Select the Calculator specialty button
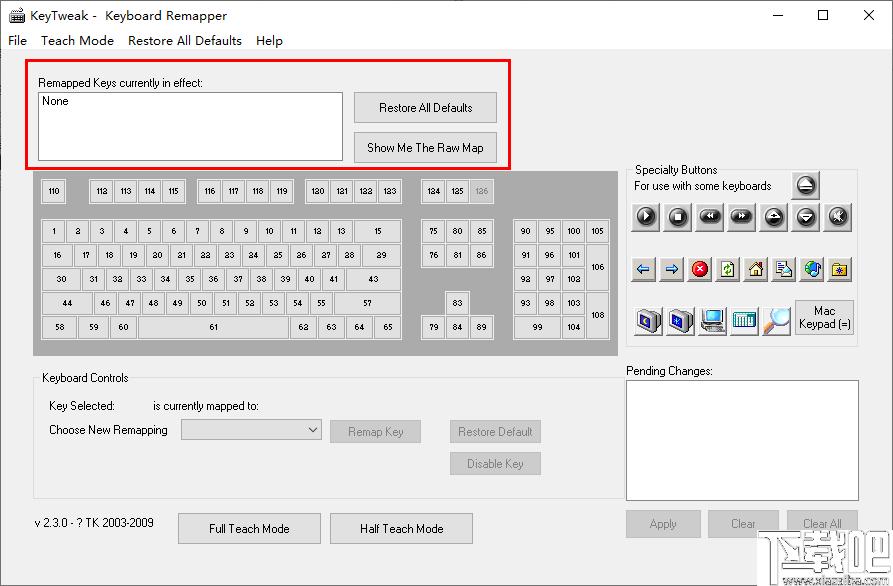Screen dimensions: 893x586 744,321
